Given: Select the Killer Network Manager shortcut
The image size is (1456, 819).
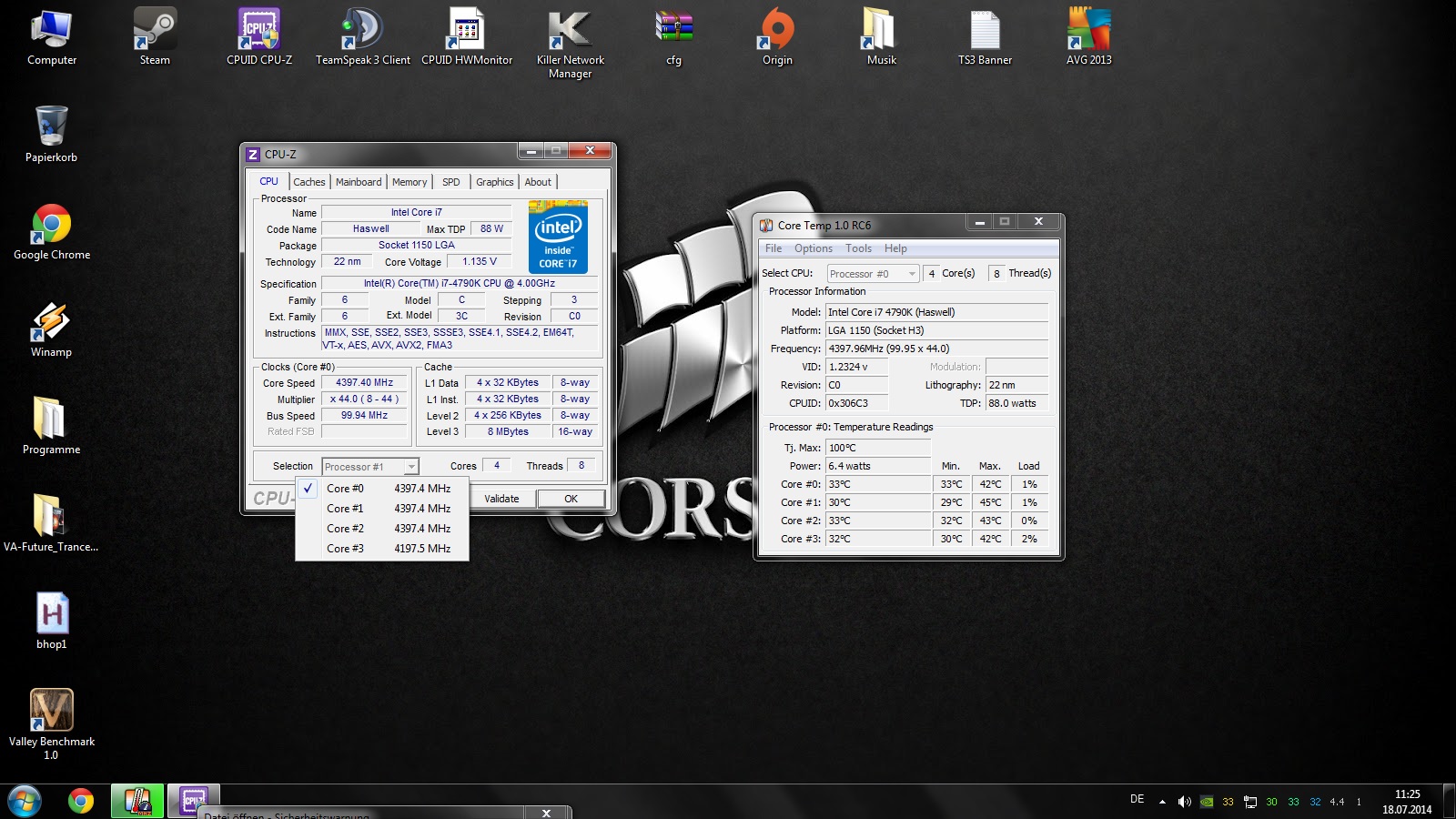Looking at the screenshot, I should point(571,43).
